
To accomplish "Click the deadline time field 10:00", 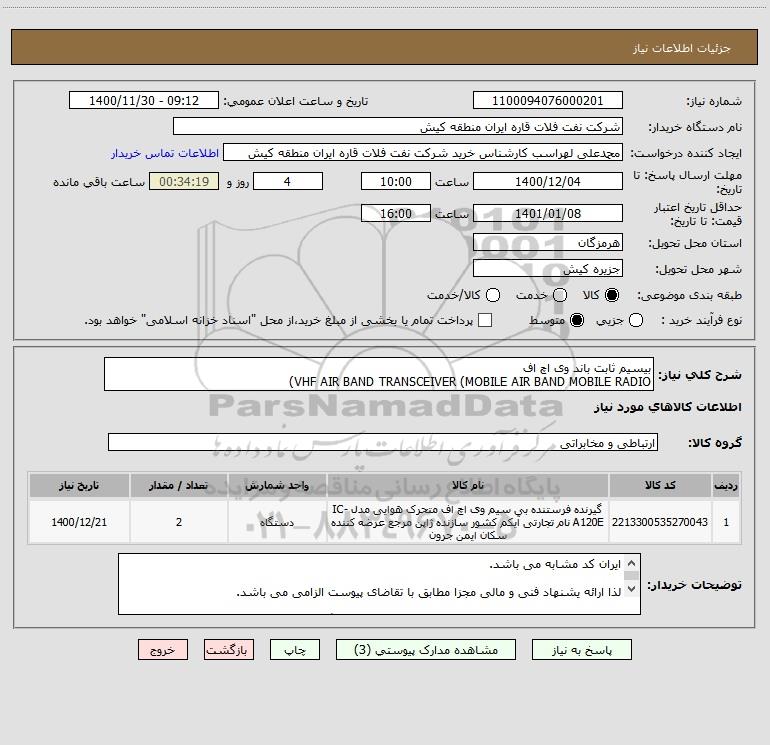I will point(396,181).
